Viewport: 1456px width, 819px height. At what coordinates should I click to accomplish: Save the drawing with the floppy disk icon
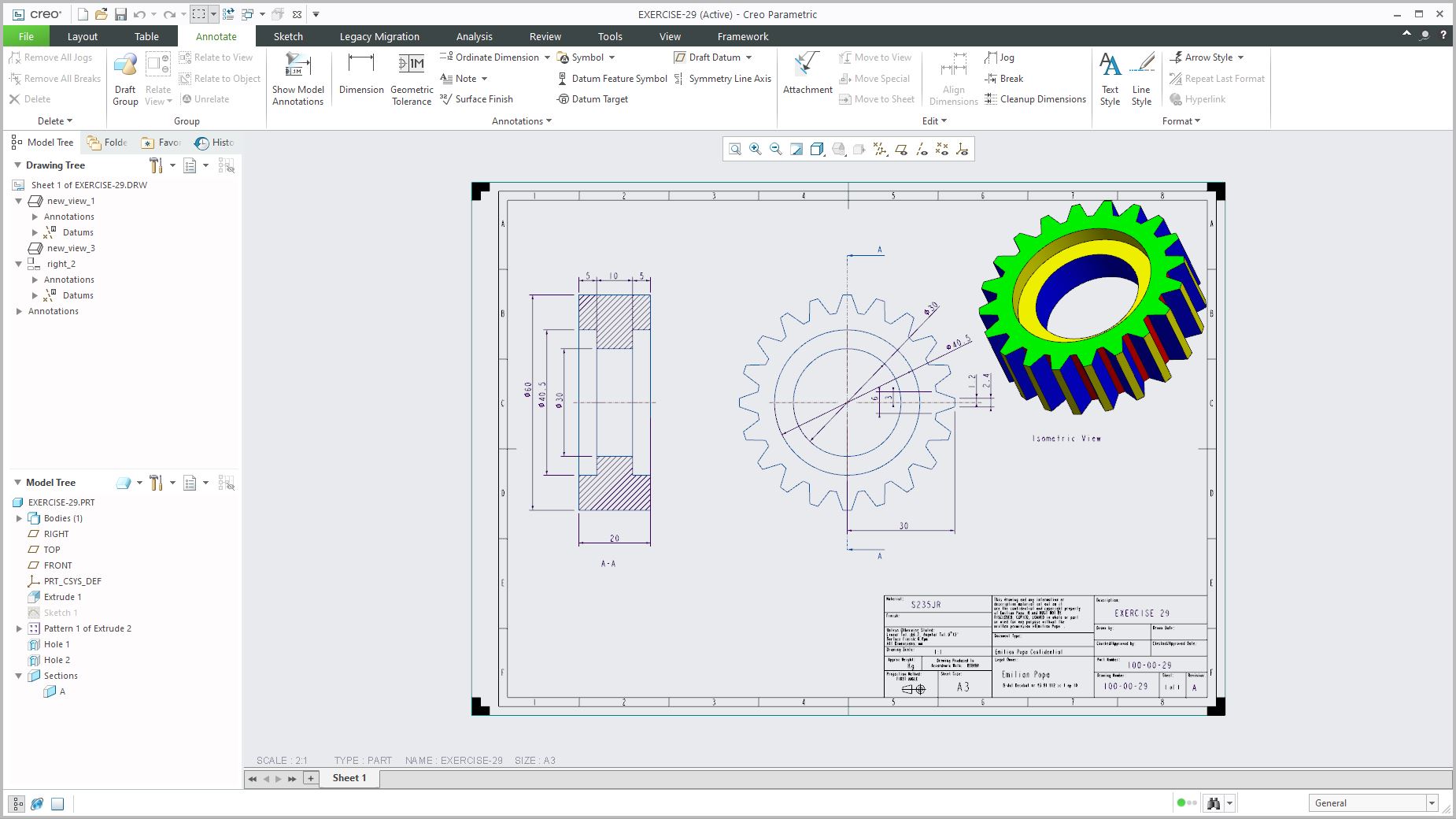[x=120, y=14]
